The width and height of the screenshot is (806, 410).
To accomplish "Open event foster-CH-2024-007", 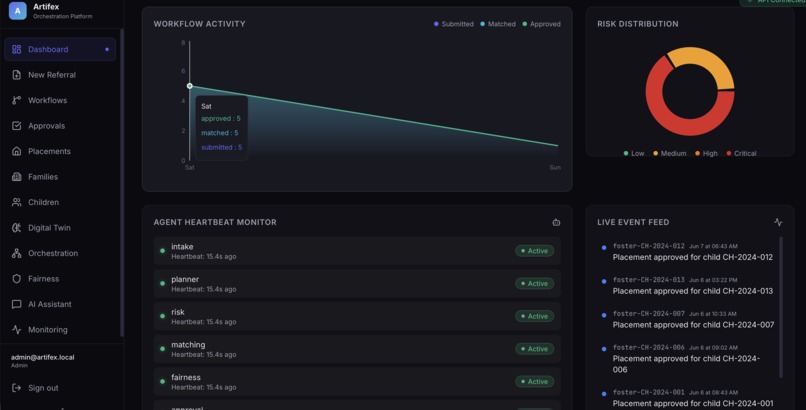I will 688,319.
